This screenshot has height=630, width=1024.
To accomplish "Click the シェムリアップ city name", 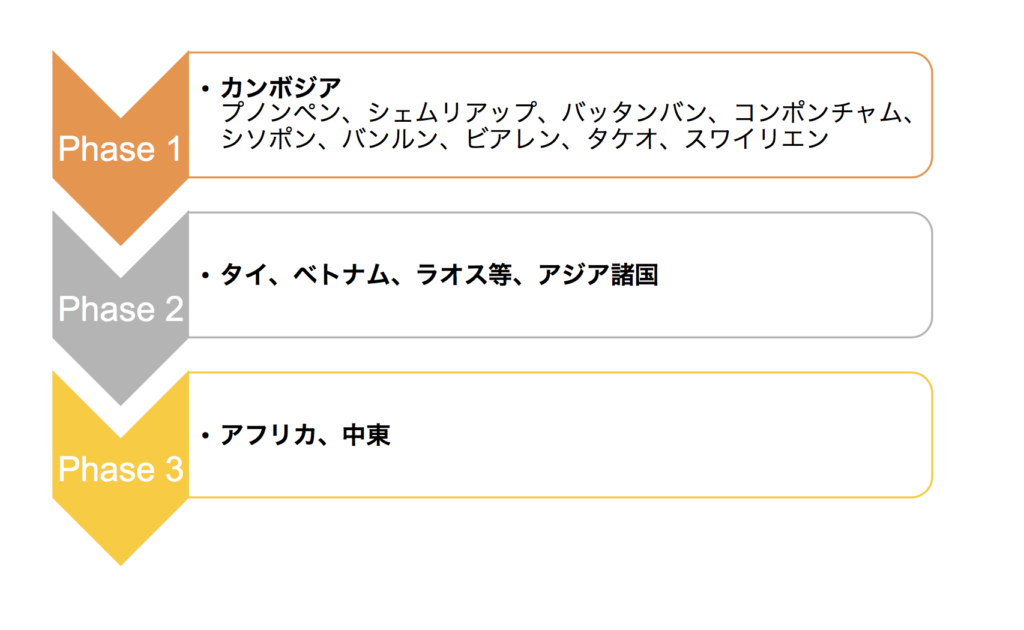I will pos(452,113).
